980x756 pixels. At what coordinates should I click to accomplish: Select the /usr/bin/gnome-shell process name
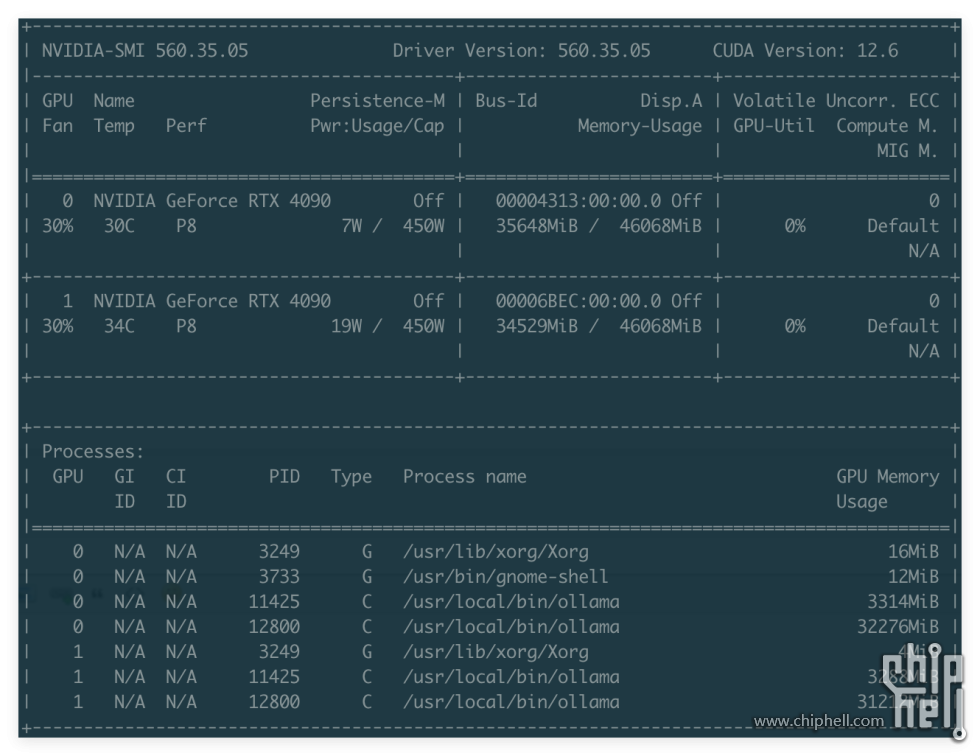pyautogui.click(x=505, y=577)
